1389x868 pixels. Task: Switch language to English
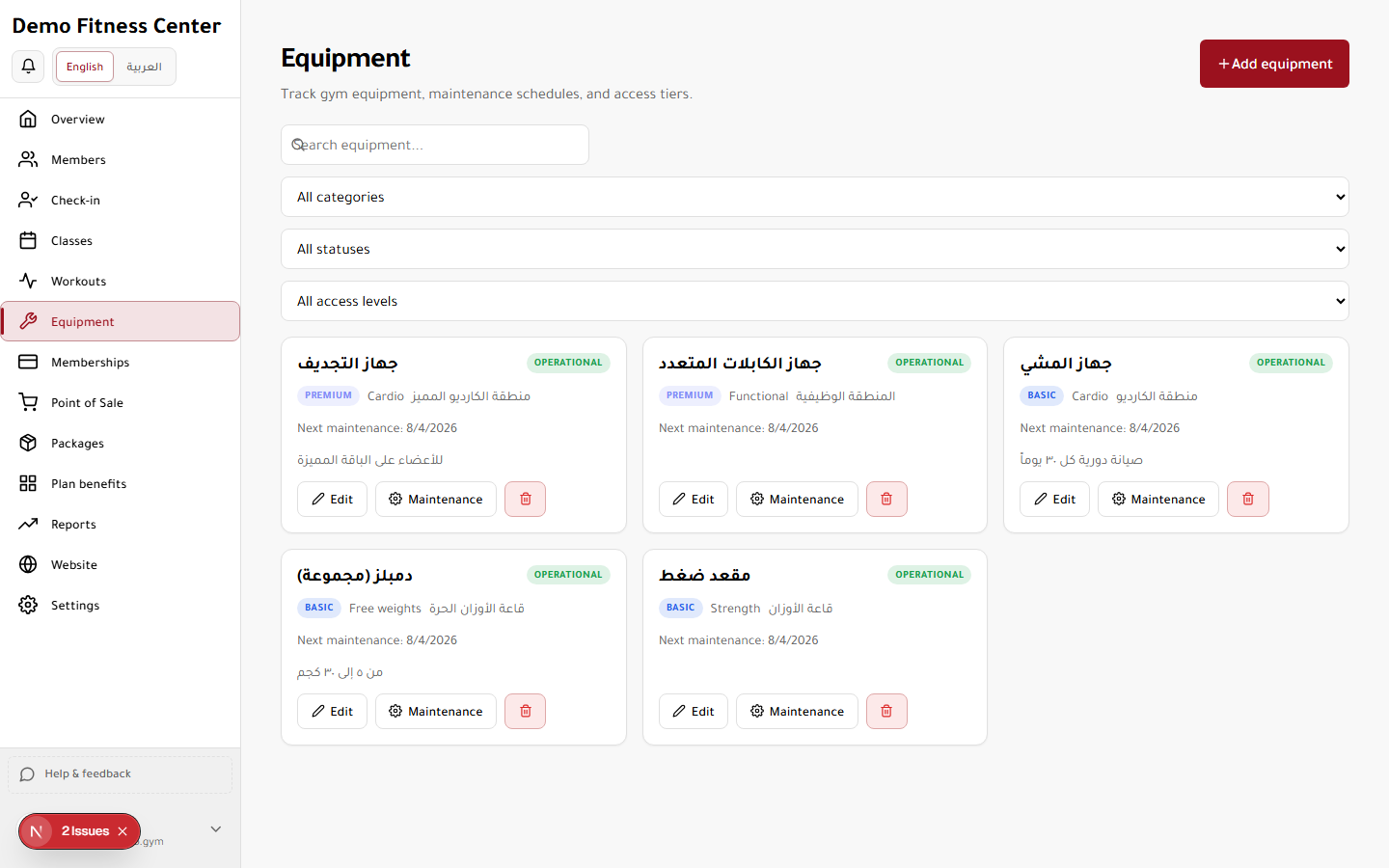[x=85, y=67]
